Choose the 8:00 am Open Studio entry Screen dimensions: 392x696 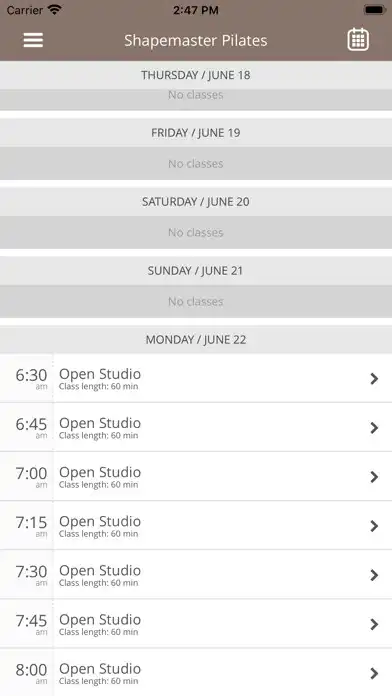[x=196, y=672]
